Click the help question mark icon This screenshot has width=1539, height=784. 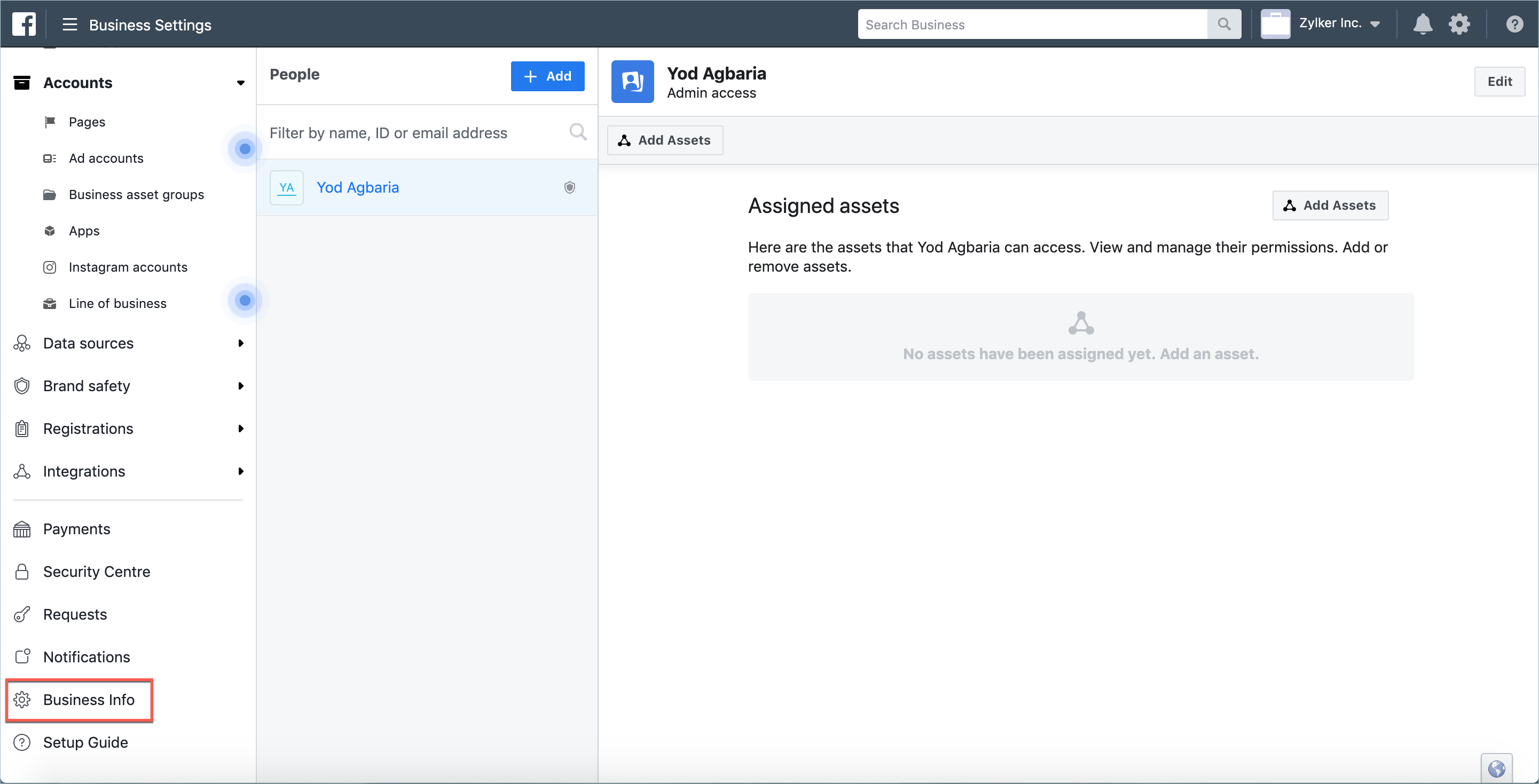pyautogui.click(x=1514, y=25)
